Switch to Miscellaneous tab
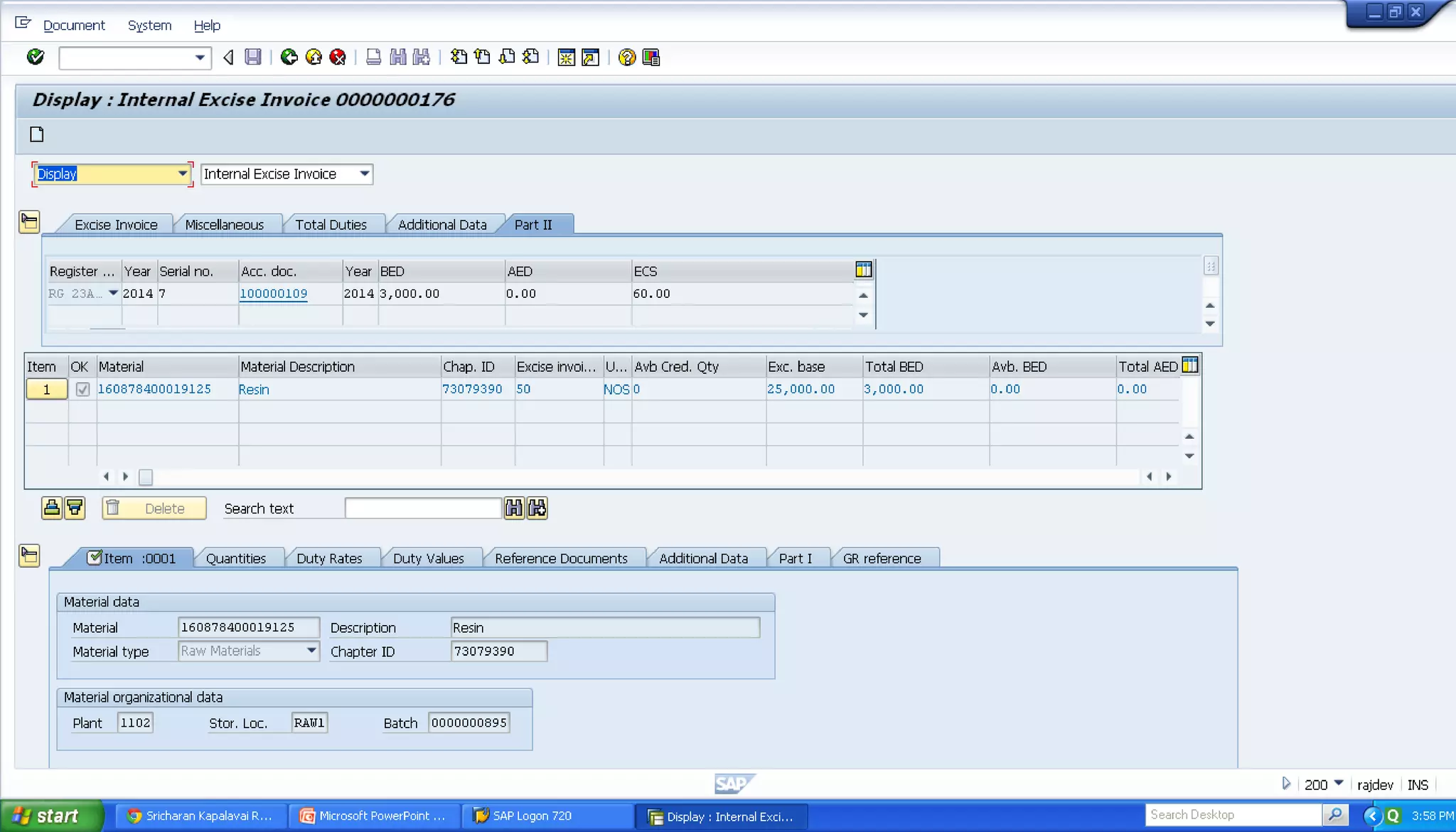Image resolution: width=1456 pixels, height=832 pixels. point(225,225)
